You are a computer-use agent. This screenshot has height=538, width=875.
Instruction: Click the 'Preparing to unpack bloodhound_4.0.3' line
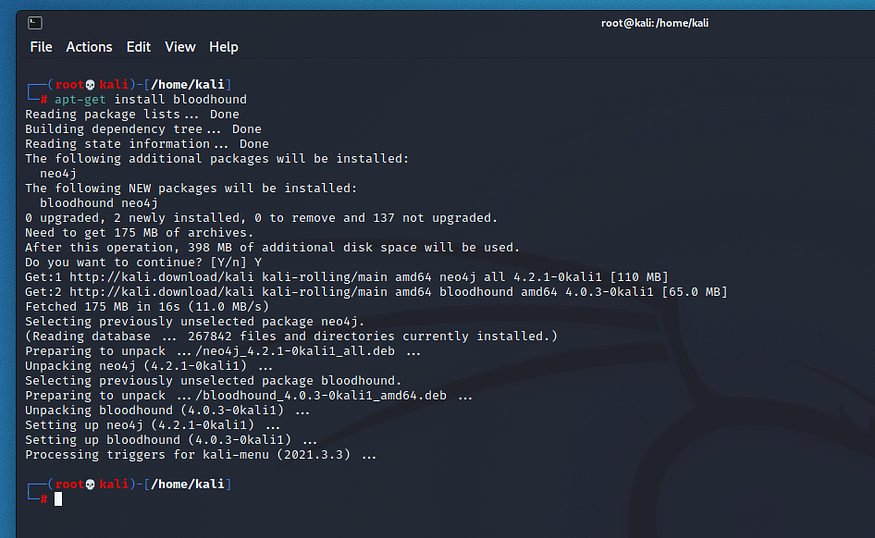tap(249, 396)
